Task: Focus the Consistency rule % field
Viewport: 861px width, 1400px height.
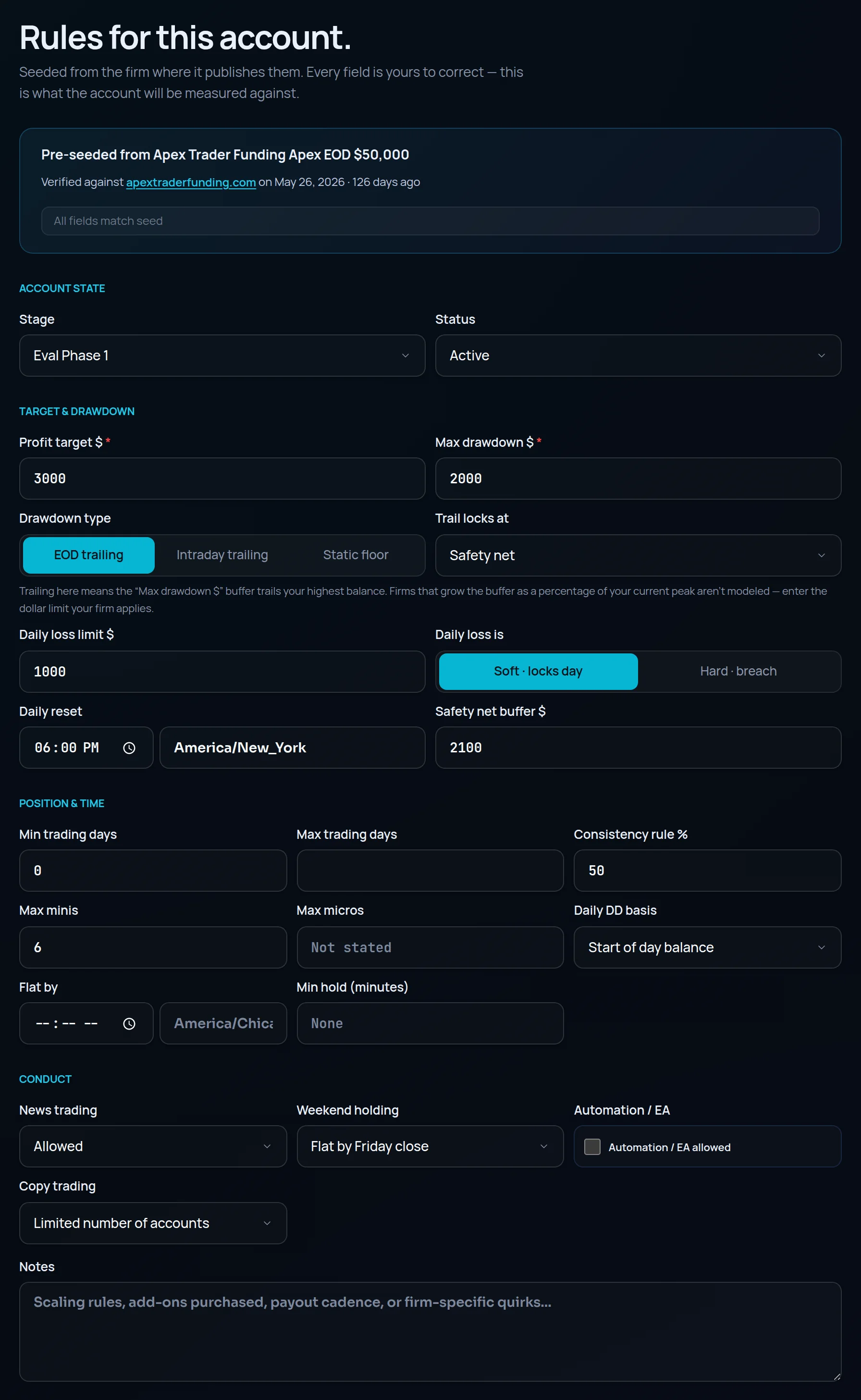Action: point(707,870)
